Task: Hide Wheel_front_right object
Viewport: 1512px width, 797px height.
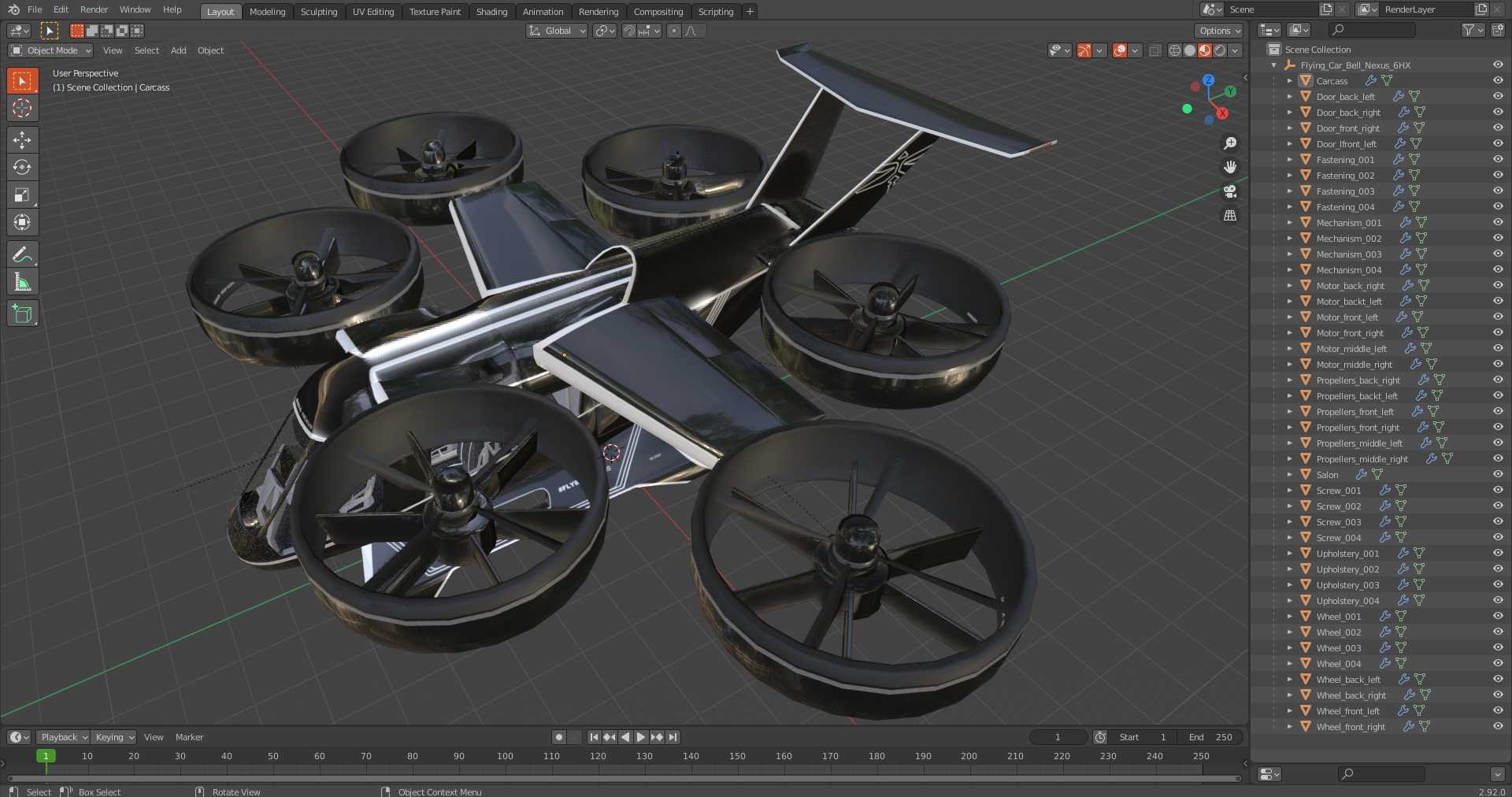Action: click(x=1498, y=726)
